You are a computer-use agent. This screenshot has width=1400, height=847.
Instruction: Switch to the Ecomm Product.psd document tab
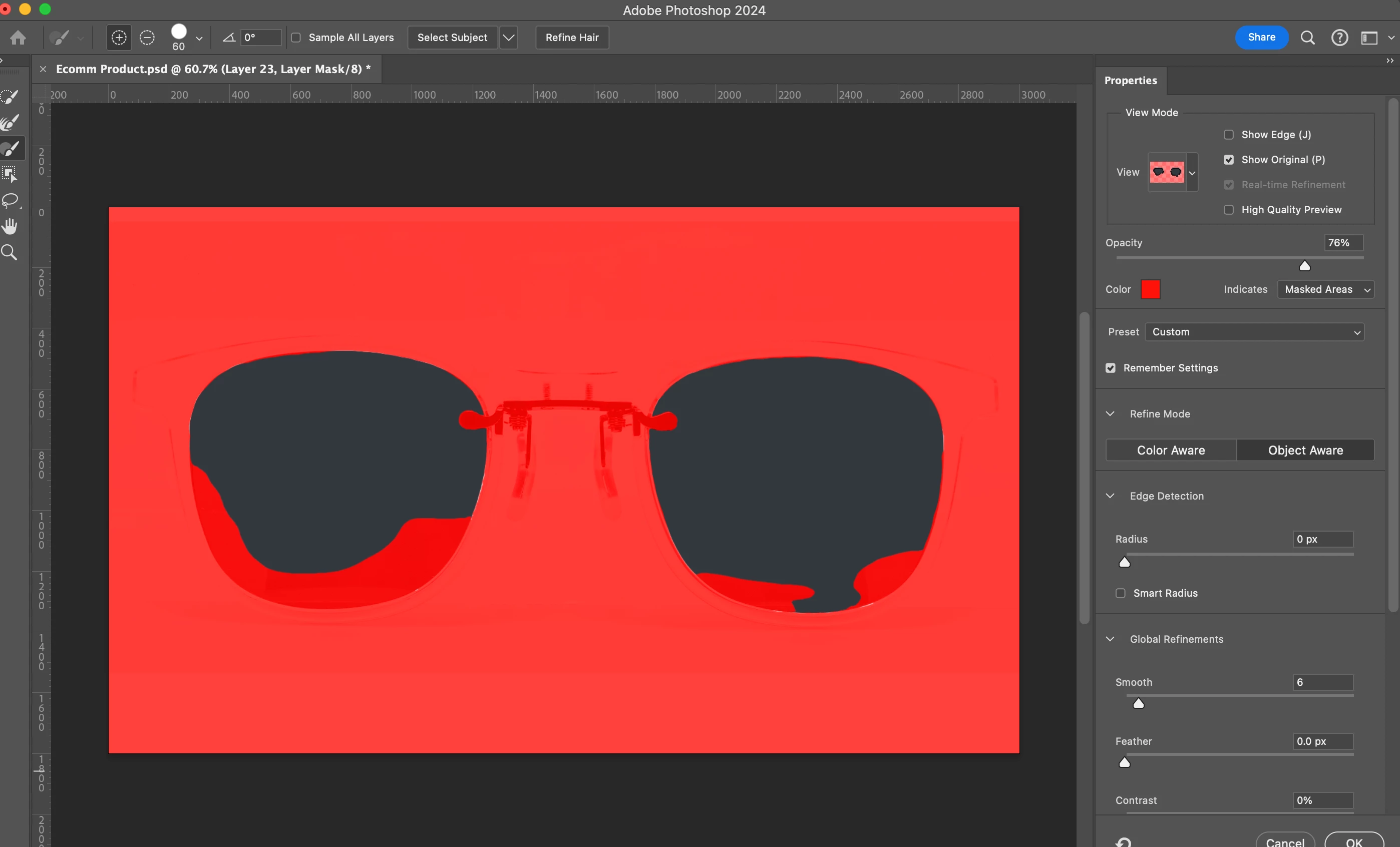(213, 69)
